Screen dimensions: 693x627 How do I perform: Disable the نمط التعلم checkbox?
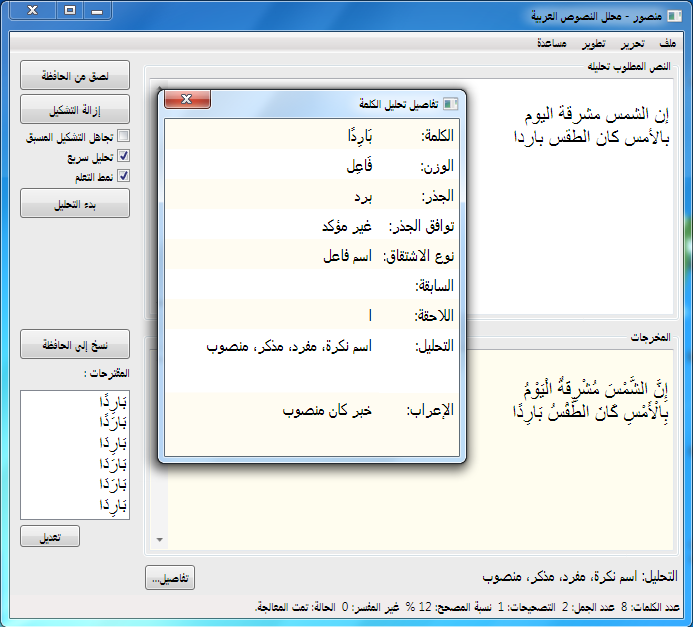point(124,176)
